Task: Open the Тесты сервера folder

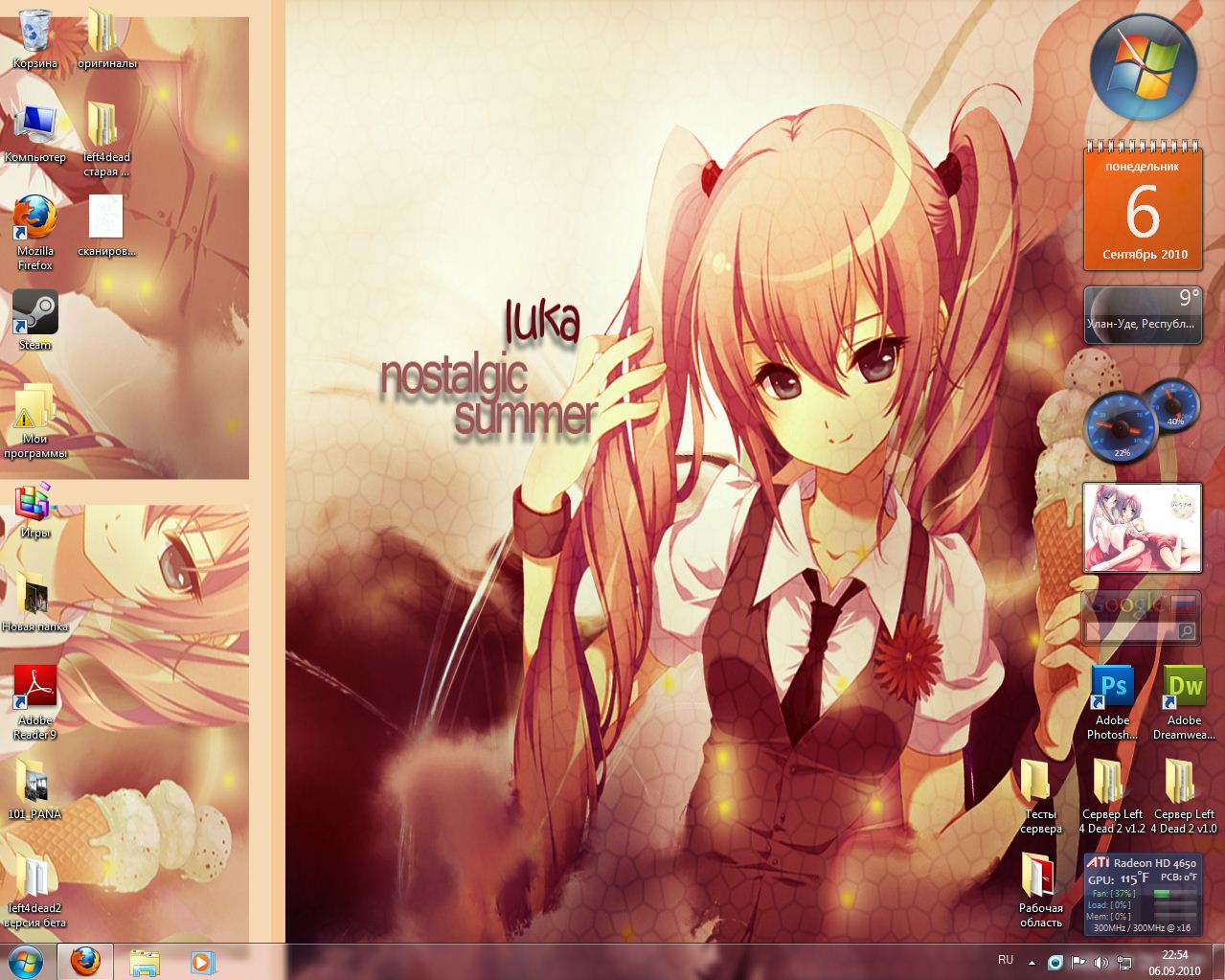Action: pyautogui.click(x=1040, y=796)
